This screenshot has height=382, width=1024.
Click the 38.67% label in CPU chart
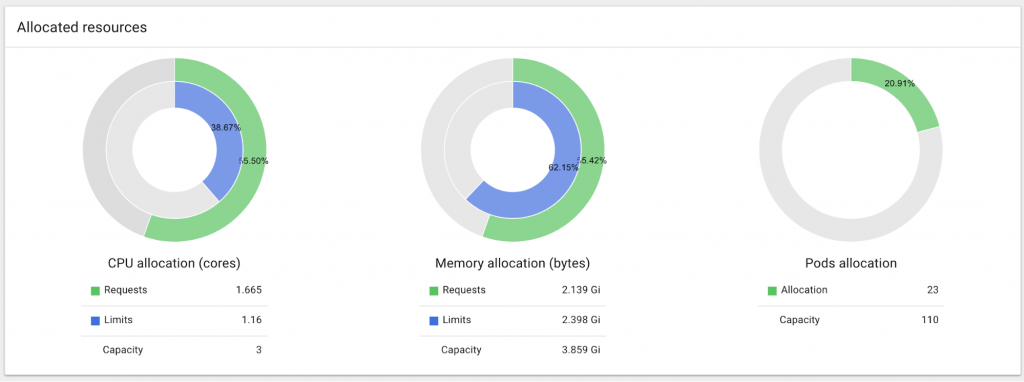tap(225, 128)
